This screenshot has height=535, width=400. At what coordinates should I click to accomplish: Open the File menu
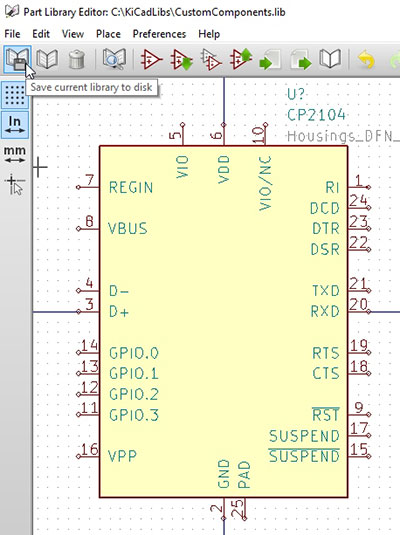tap(12, 34)
